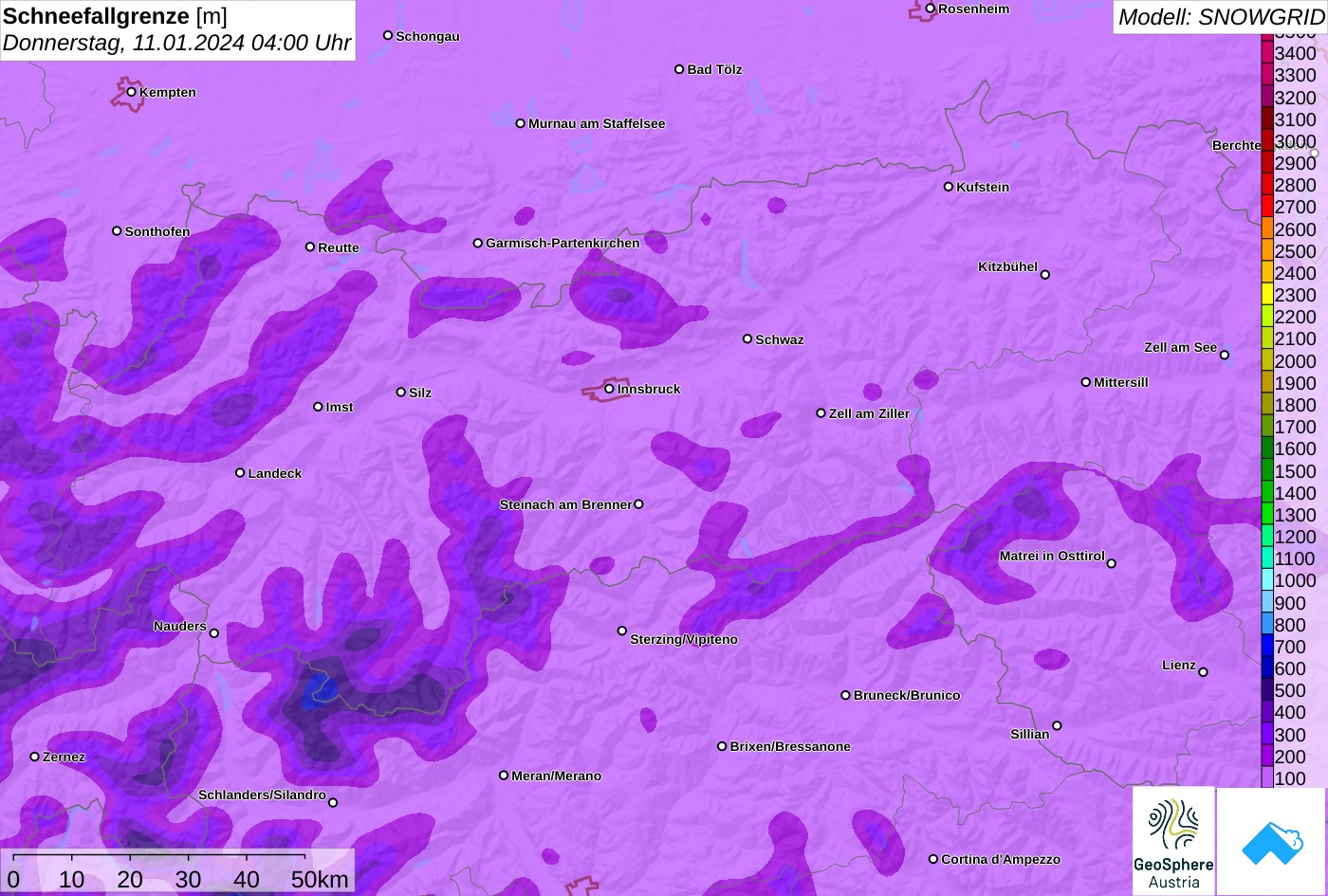
Task: Click the Schongau marker dot
Action: coord(388,35)
